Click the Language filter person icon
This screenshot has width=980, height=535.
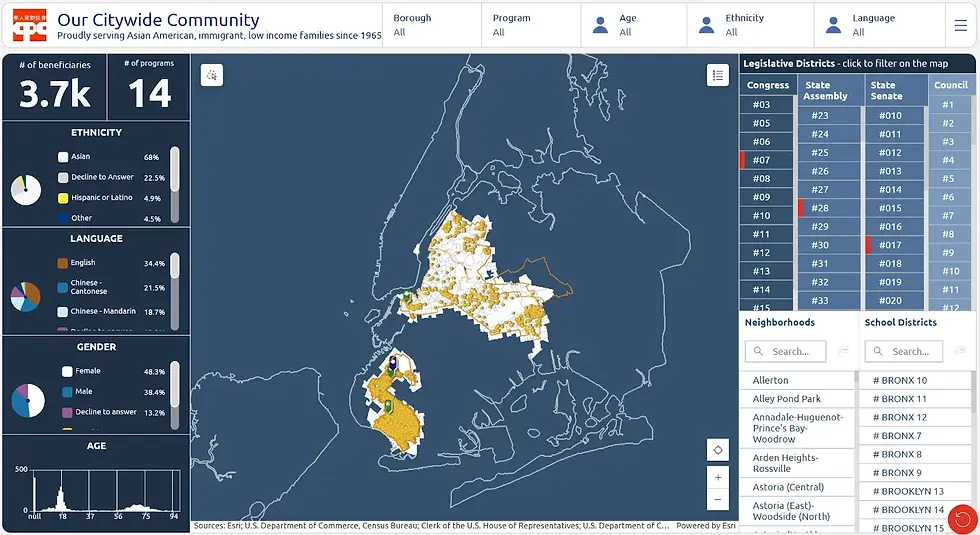pyautogui.click(x=834, y=25)
